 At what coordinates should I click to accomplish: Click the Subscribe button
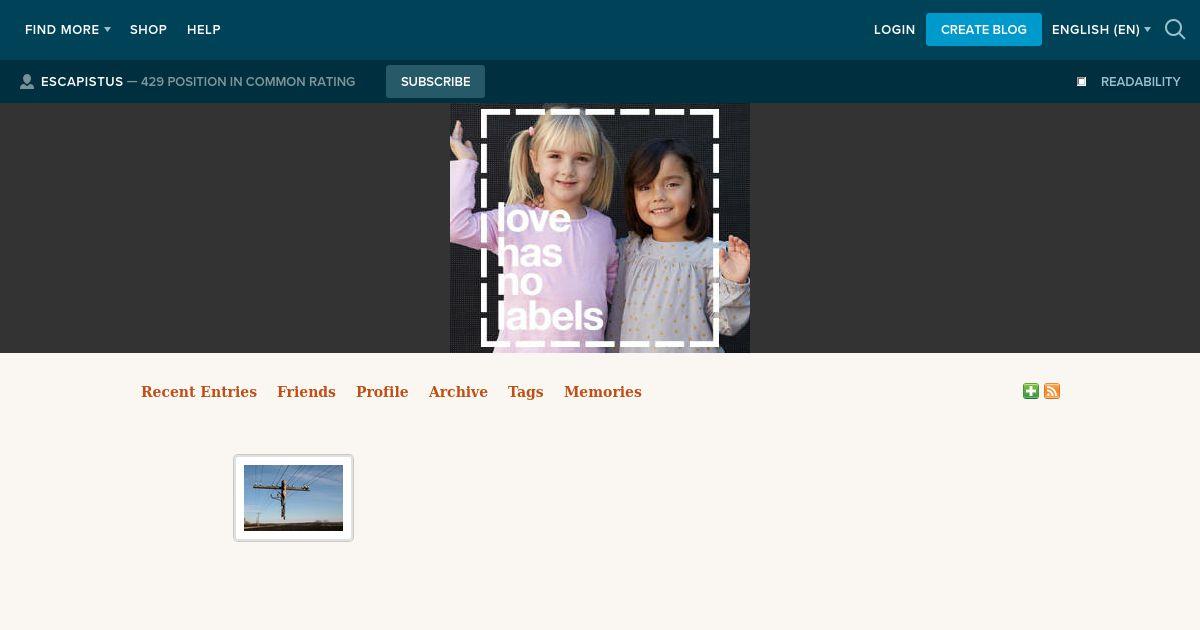435,82
